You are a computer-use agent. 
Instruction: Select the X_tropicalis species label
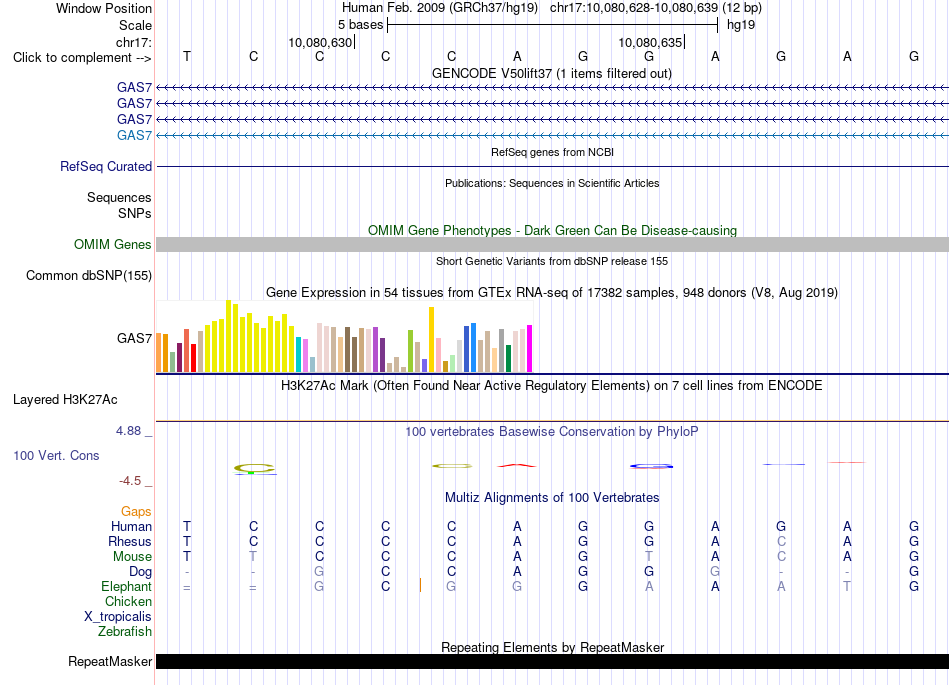coord(118,617)
